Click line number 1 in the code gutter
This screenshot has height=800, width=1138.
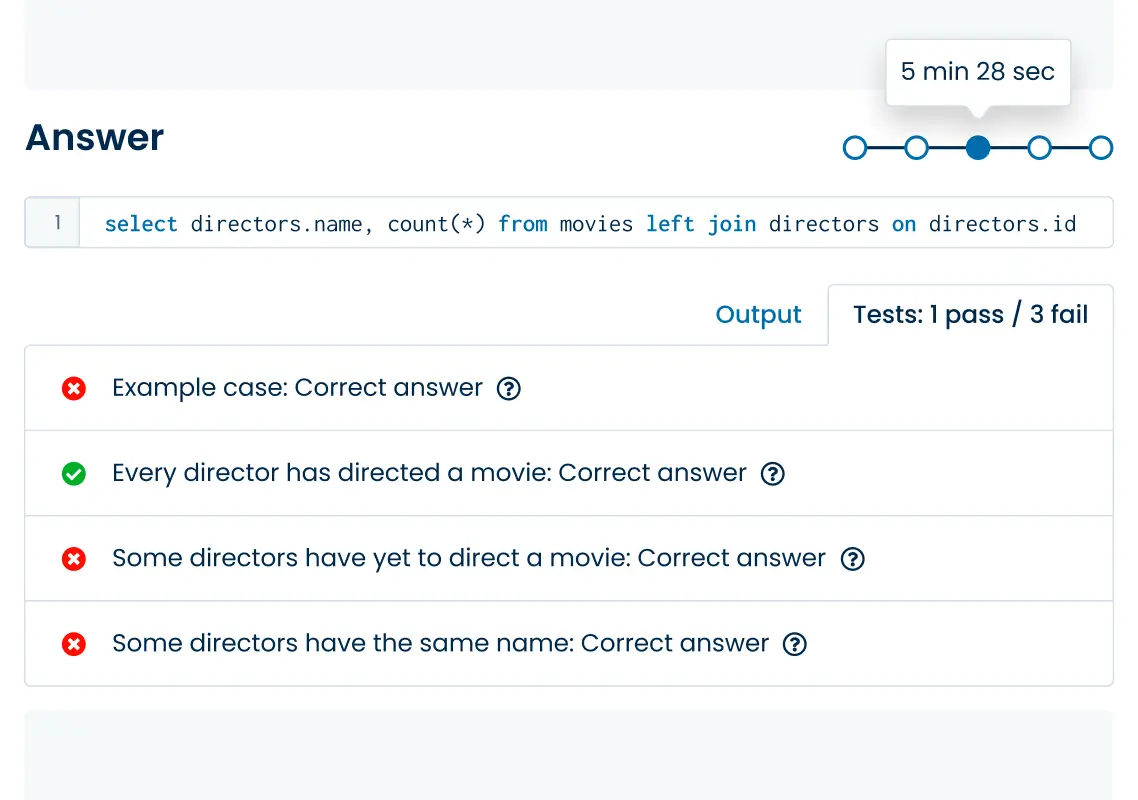point(52,224)
